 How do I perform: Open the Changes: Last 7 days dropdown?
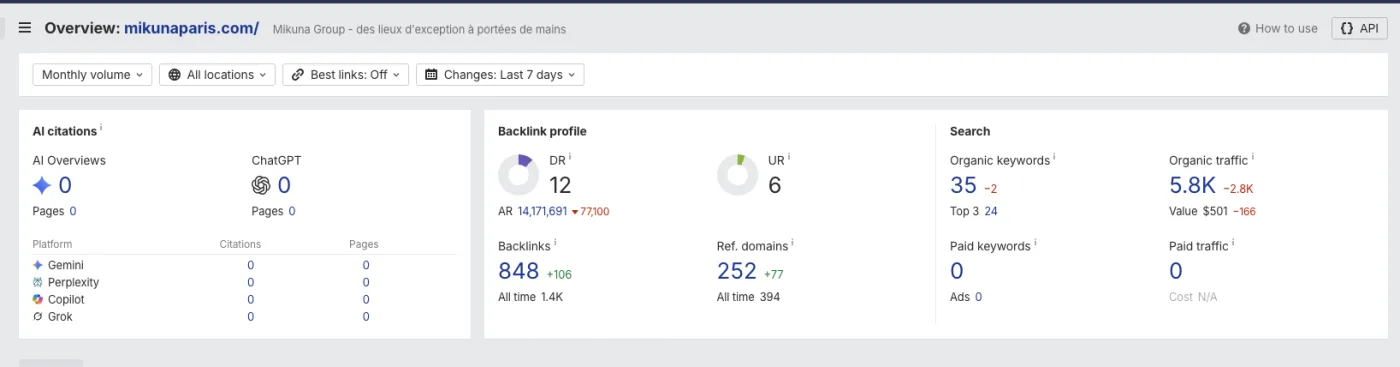coord(500,75)
